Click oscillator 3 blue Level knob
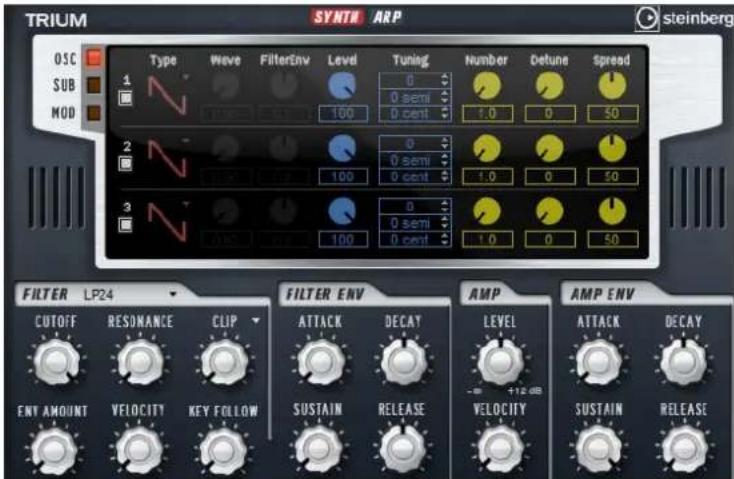Screen dimensions: 734x479 pos(342,211)
